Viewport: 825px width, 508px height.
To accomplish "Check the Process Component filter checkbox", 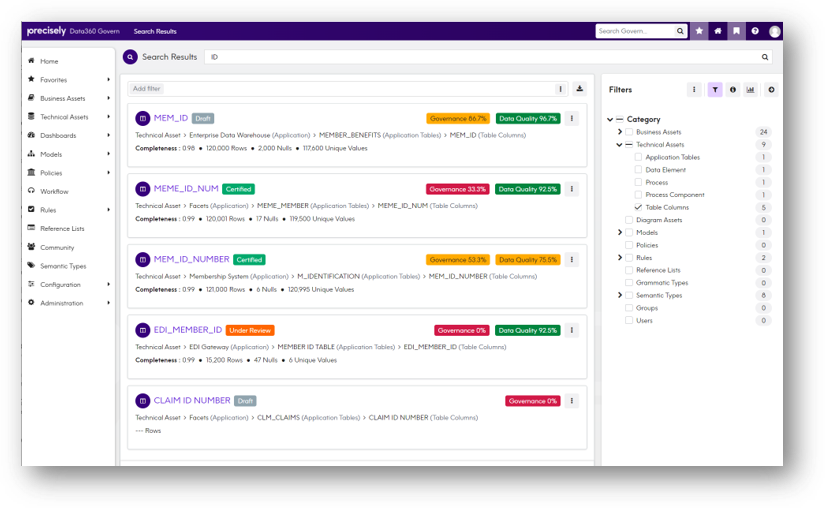I will pyautogui.click(x=638, y=195).
